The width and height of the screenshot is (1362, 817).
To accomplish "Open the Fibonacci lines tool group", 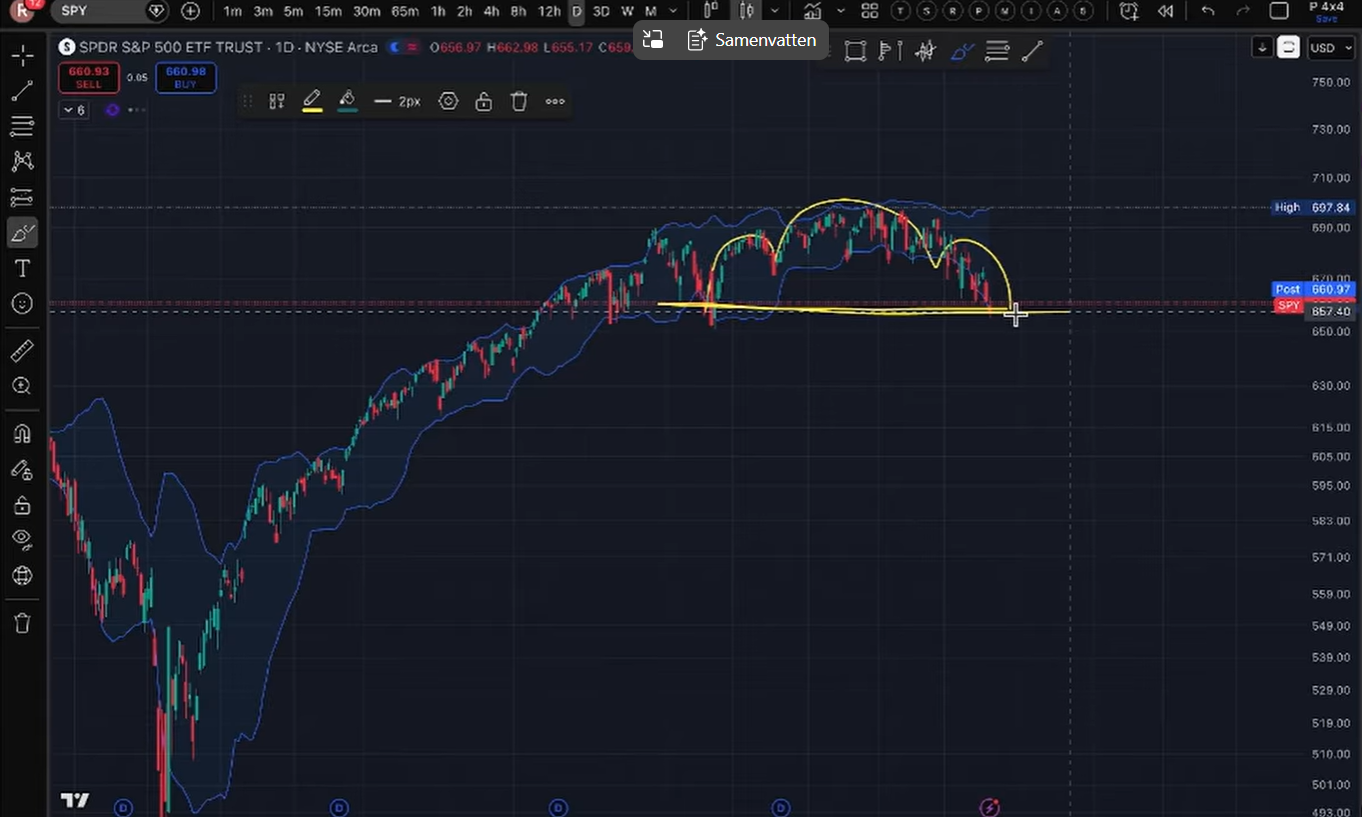I will (21, 126).
